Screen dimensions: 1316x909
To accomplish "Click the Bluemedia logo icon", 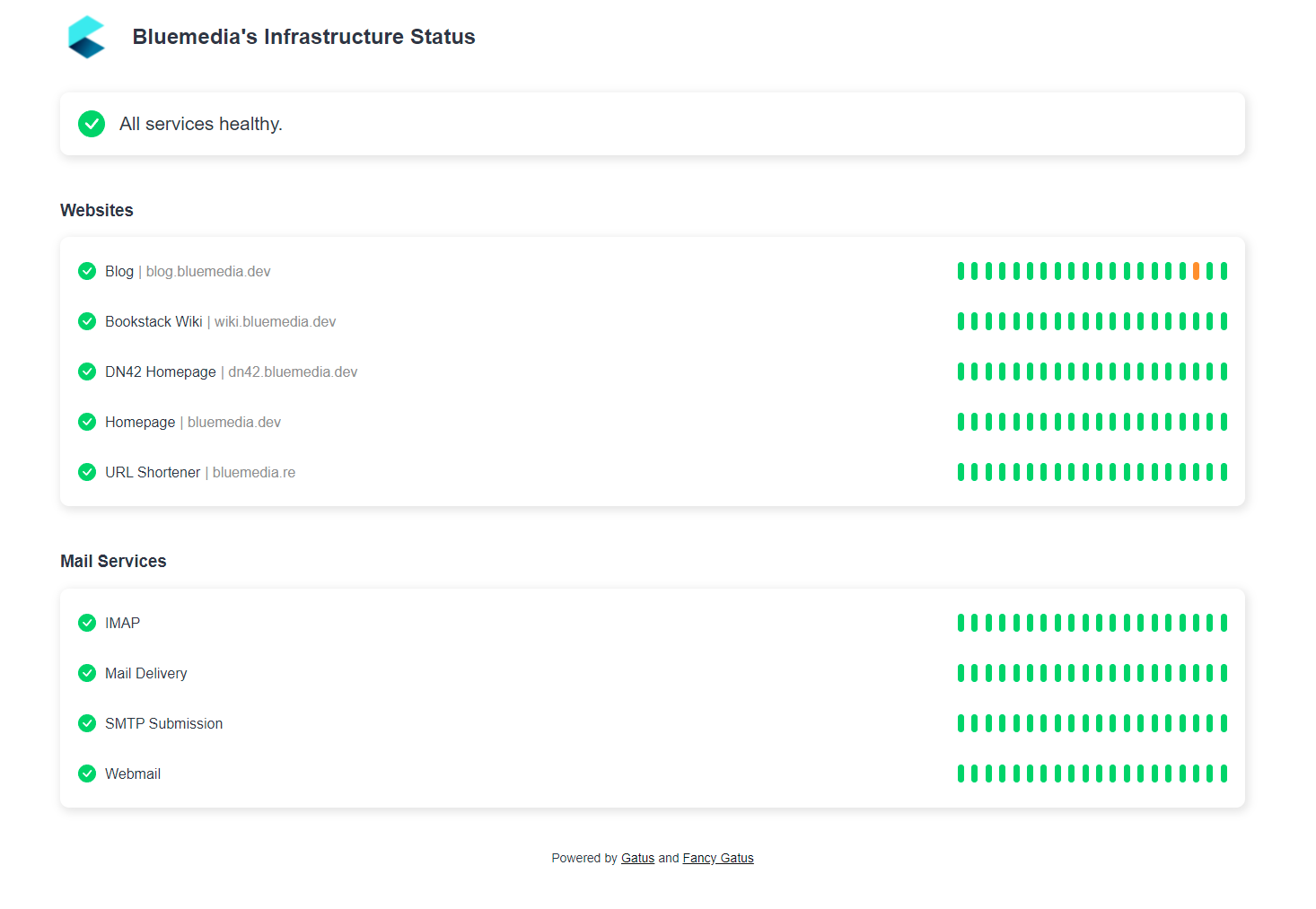I will pos(87,37).
